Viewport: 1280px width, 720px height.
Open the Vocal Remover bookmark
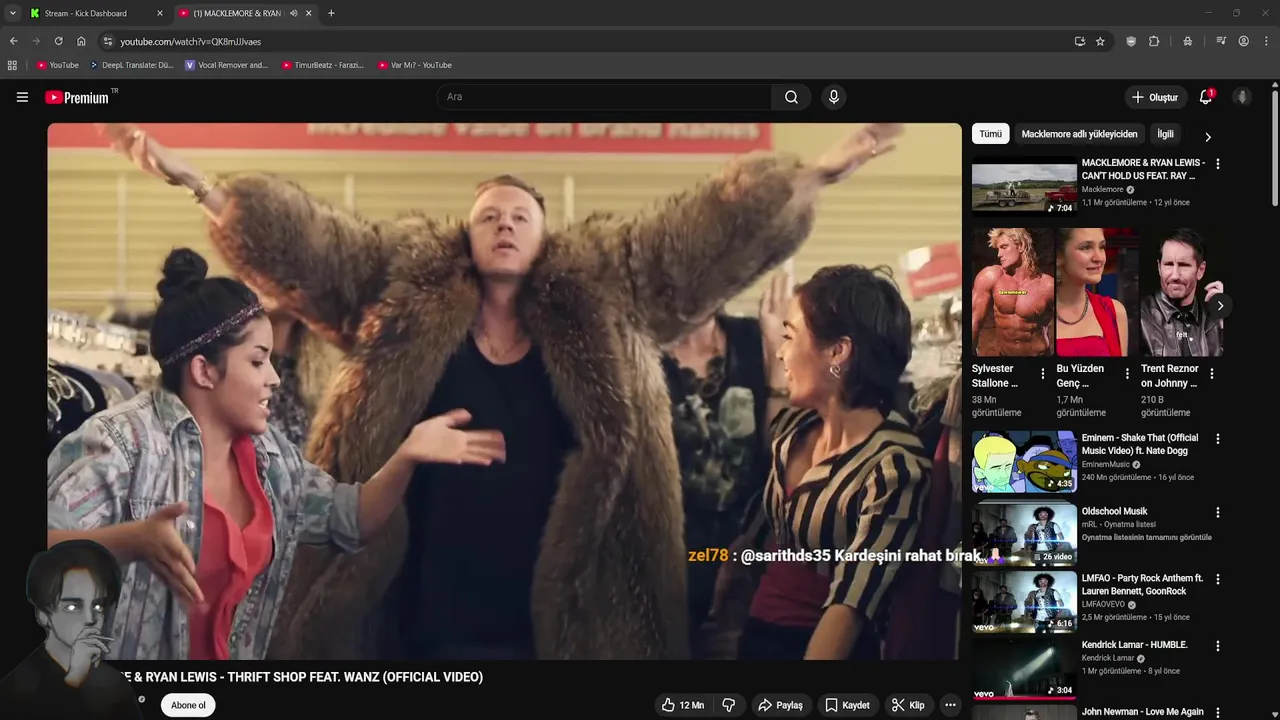pyautogui.click(x=227, y=65)
